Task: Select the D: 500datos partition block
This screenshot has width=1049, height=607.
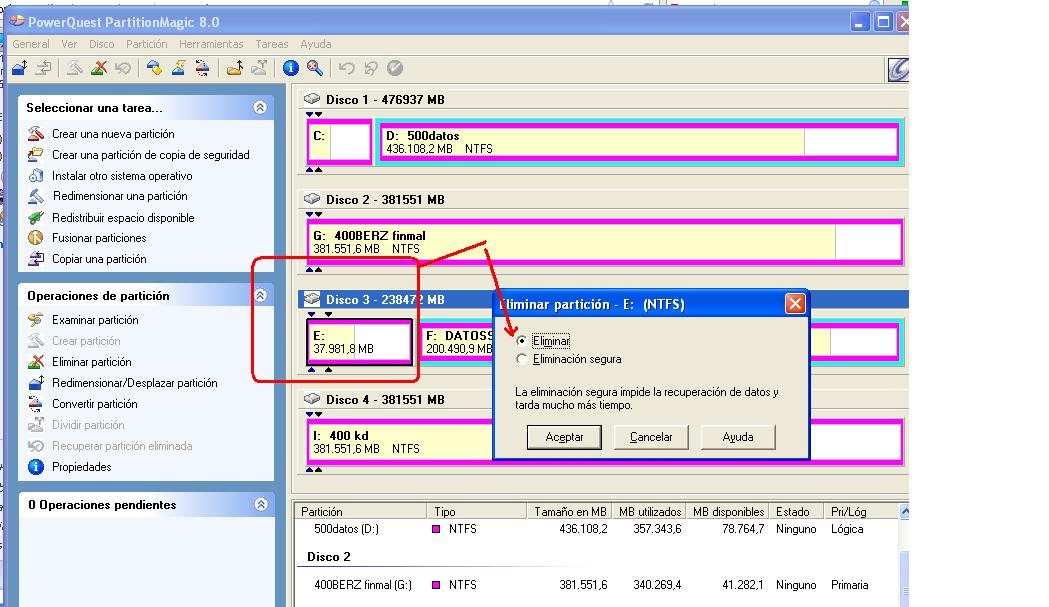Action: click(x=639, y=141)
